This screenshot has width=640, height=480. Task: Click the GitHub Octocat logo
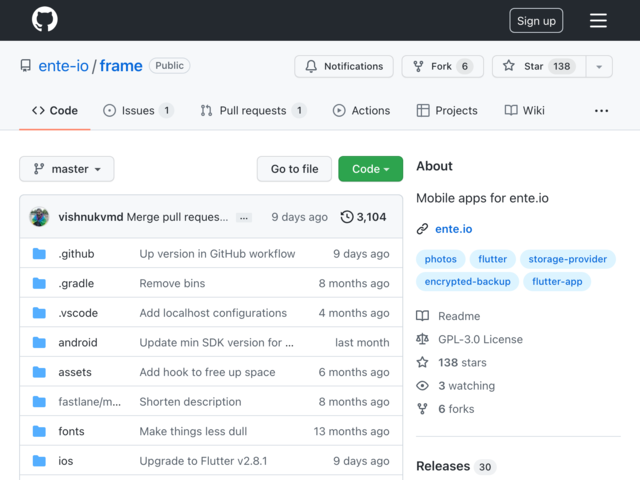[44, 19]
